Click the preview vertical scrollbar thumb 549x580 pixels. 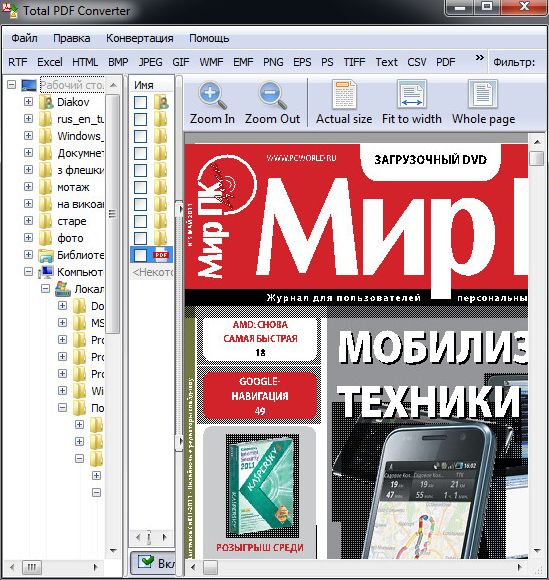pyautogui.click(x=536, y=158)
